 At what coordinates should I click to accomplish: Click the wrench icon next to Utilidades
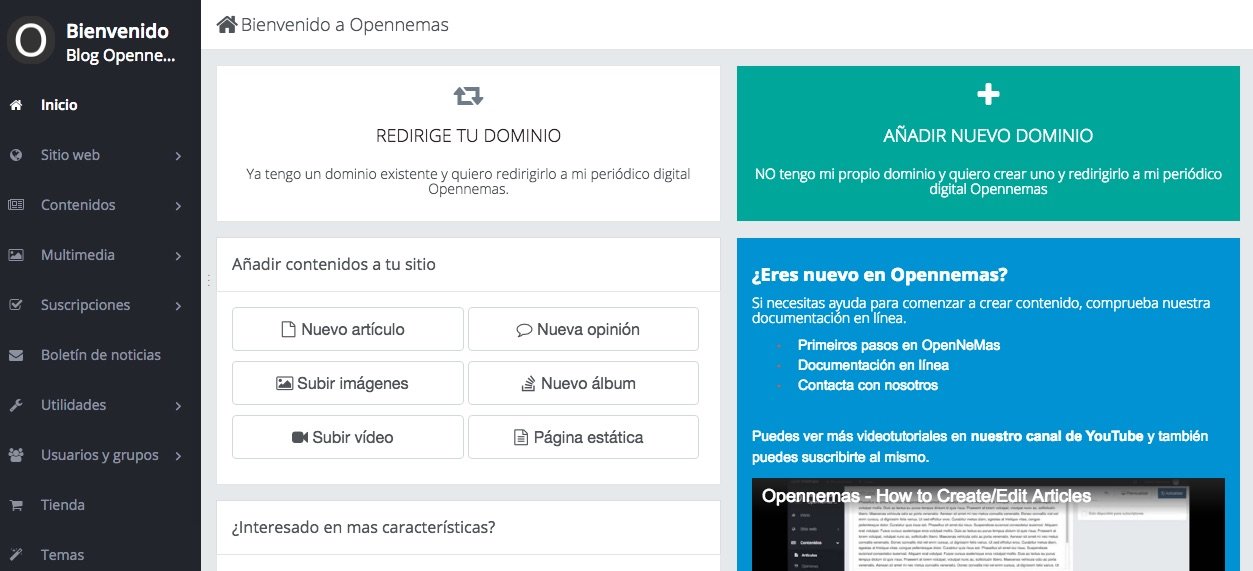(16, 405)
